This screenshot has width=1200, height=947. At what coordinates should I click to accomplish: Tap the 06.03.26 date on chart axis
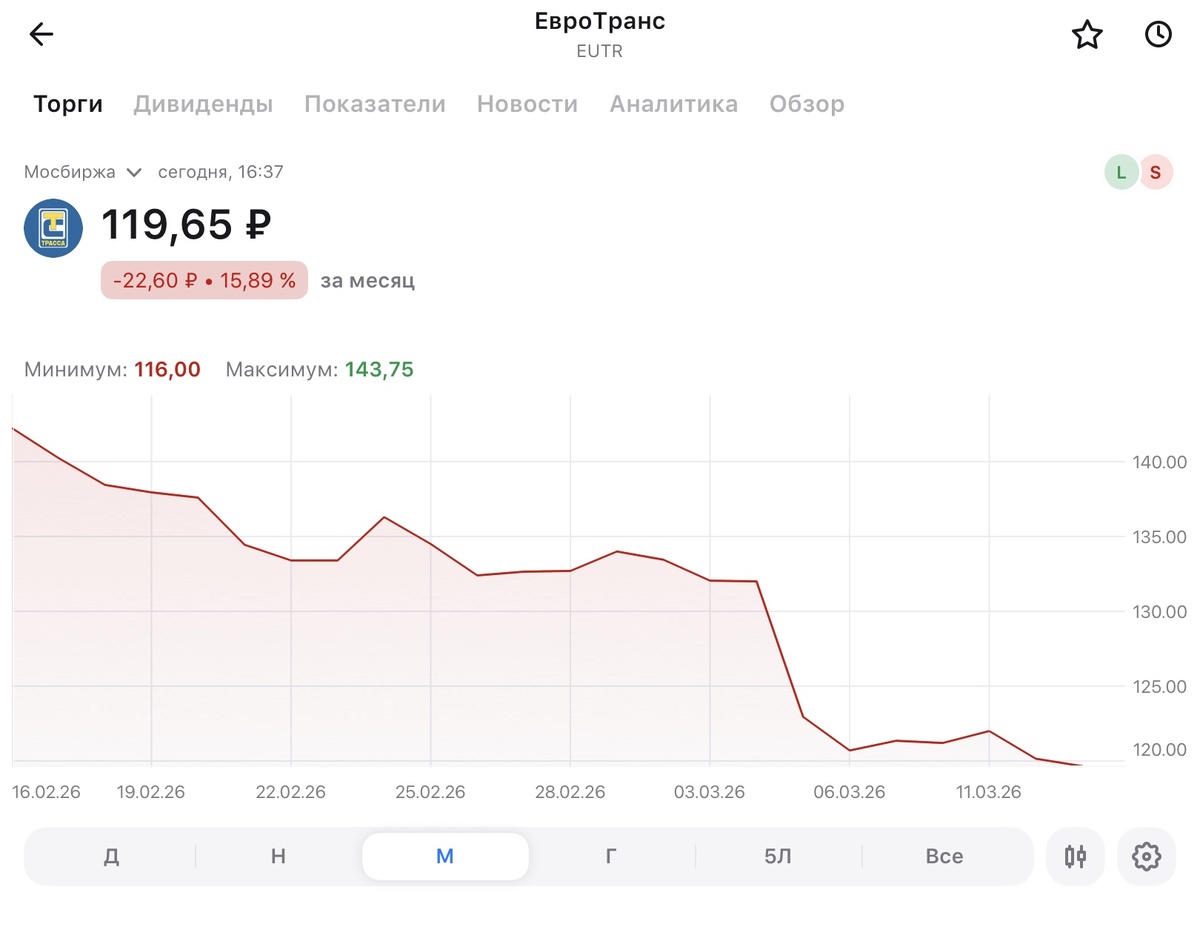pyautogui.click(x=849, y=792)
